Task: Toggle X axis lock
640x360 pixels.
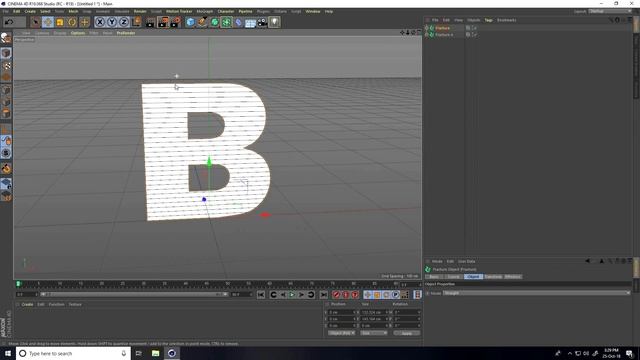Action: 100,22
